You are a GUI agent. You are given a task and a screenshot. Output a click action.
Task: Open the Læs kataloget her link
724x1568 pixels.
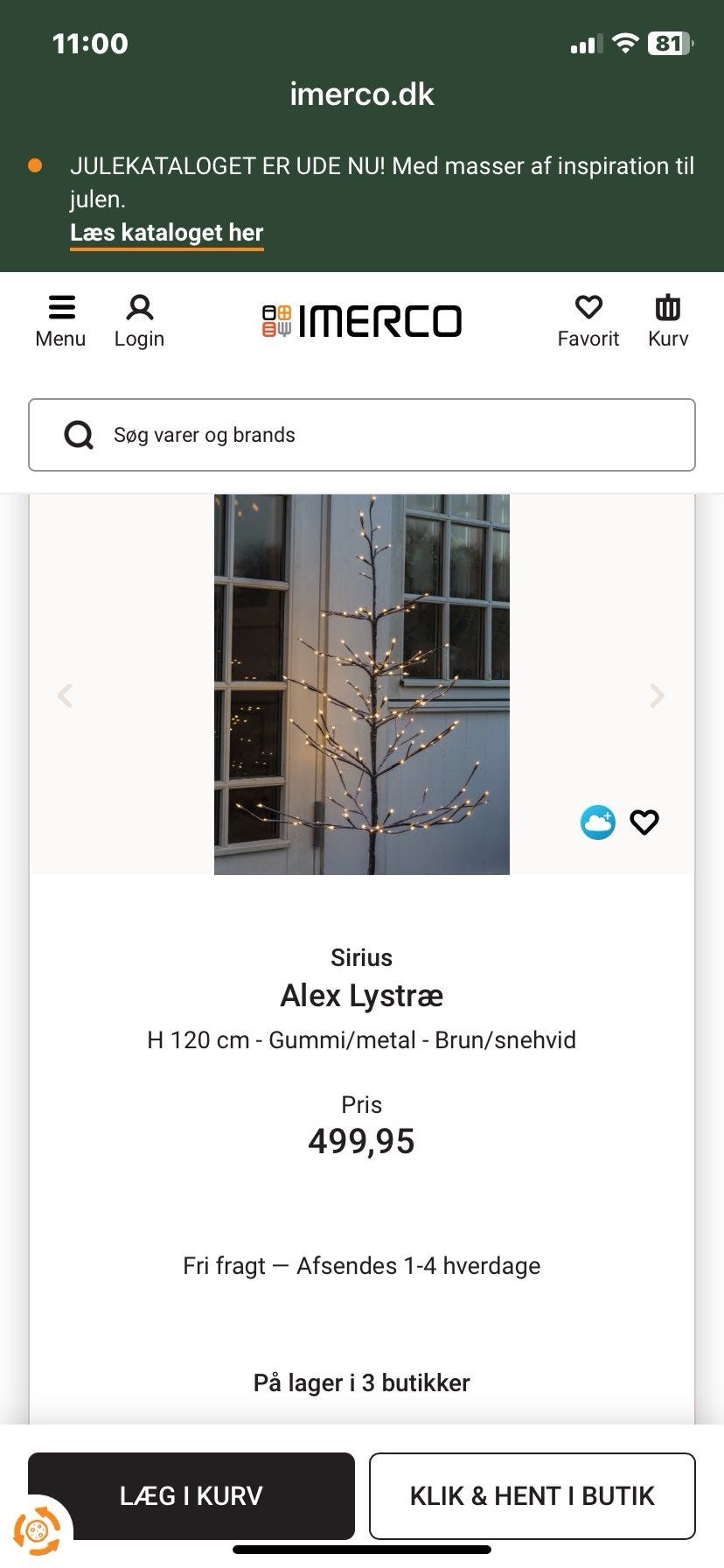(167, 233)
